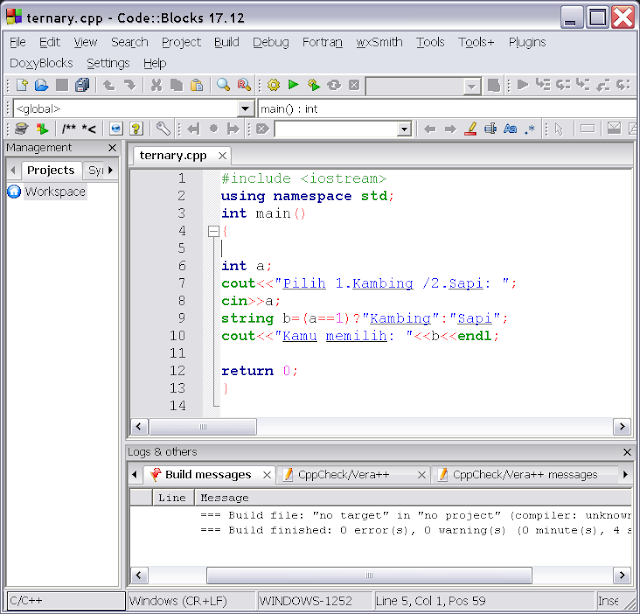The image size is (640, 614).
Task: Click the DoxyBlocks line comment icon
Action: [89, 129]
